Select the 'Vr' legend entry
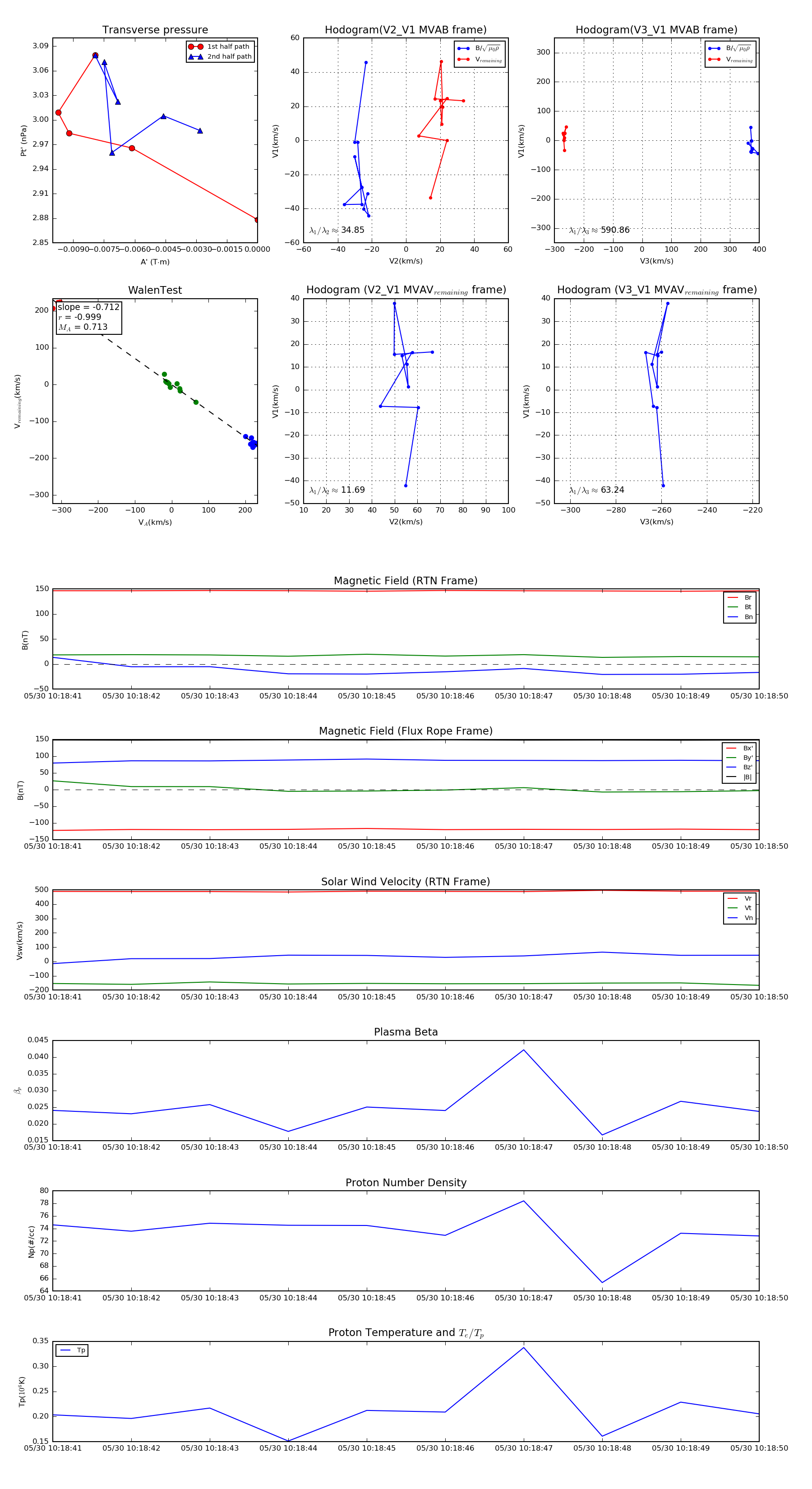The width and height of the screenshot is (812, 1489). [x=740, y=898]
